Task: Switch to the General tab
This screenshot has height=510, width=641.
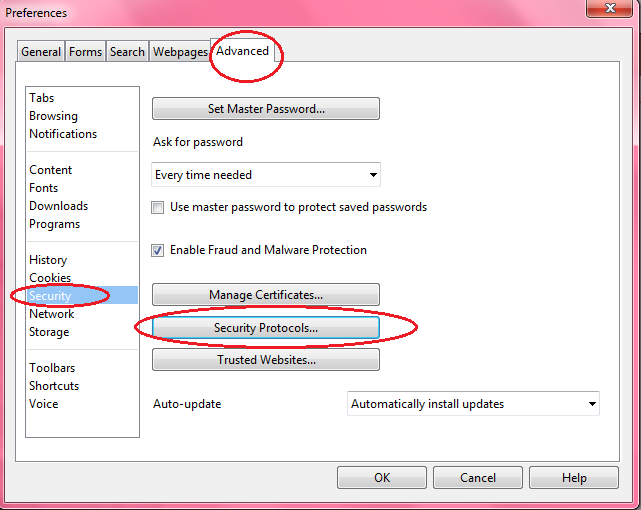Action: (x=41, y=52)
